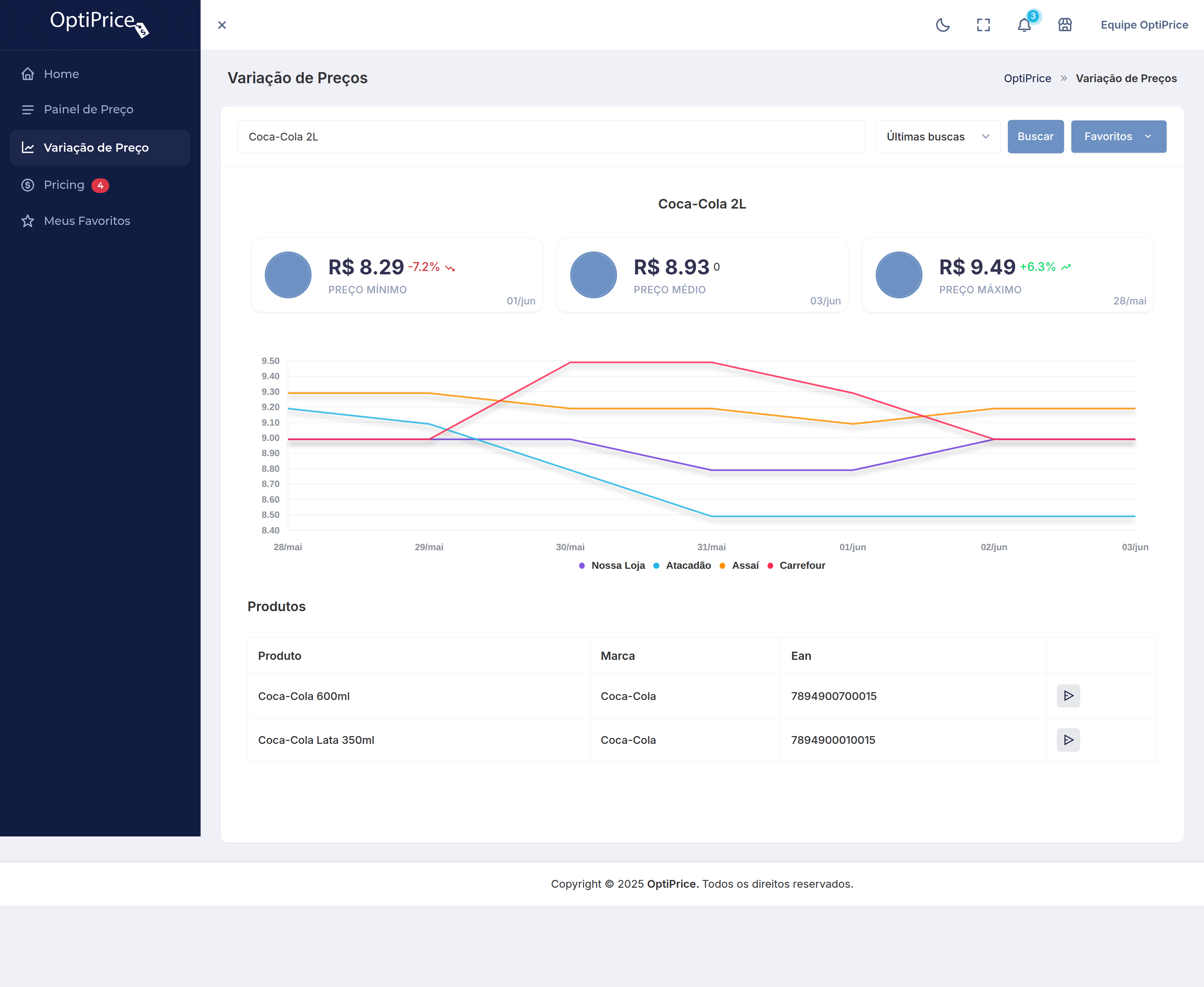Click Coca-Cola Lata 350ml product name
Image resolution: width=1204 pixels, height=987 pixels.
click(316, 740)
